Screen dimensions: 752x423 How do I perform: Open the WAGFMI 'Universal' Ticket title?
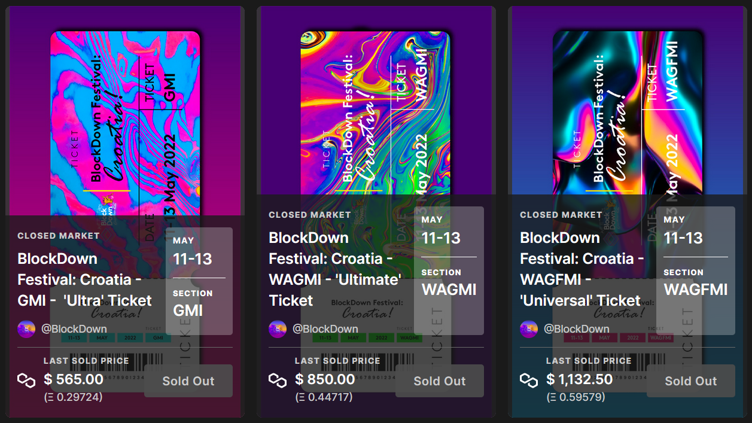coord(582,269)
